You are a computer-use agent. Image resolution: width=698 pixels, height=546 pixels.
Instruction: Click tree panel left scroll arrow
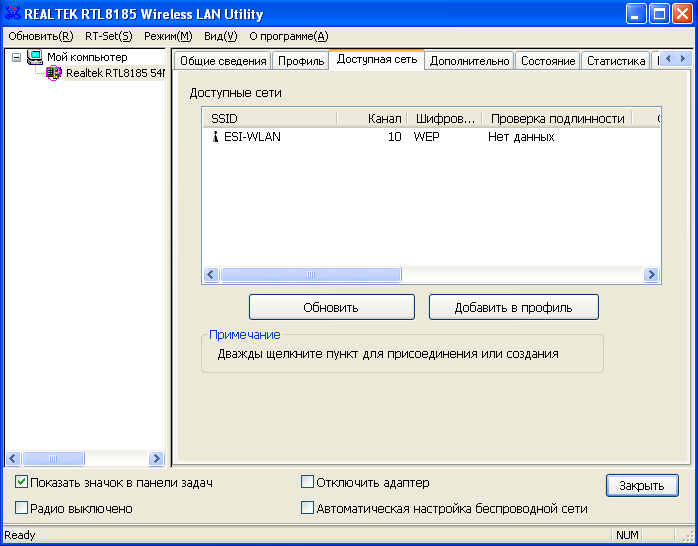(13, 458)
